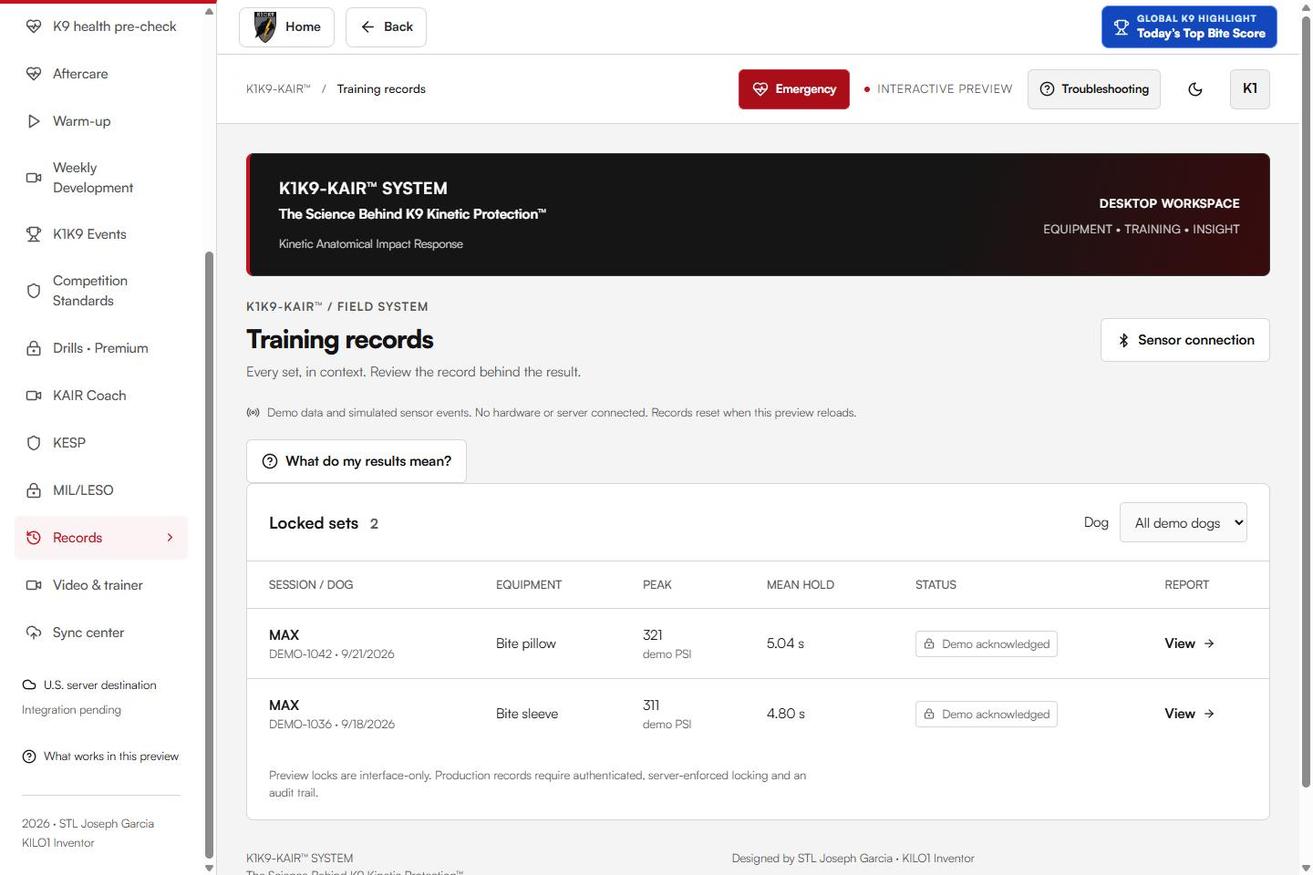Click the Aftercare heart icon in sidebar
1313x875 pixels.
[33, 74]
